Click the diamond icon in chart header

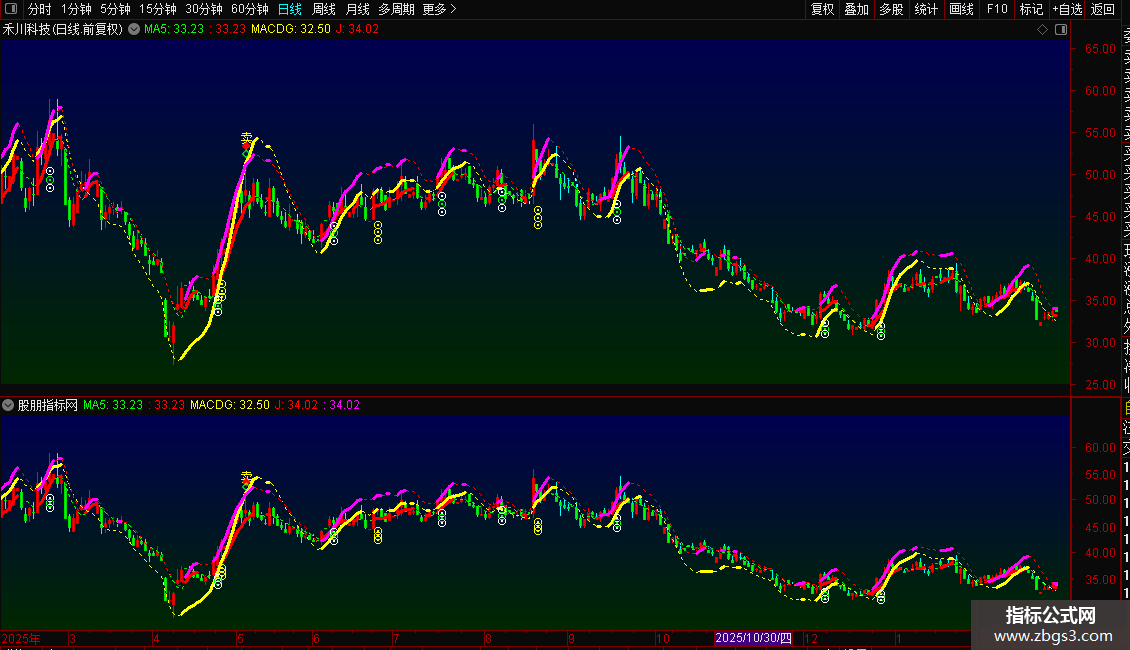click(x=1042, y=29)
